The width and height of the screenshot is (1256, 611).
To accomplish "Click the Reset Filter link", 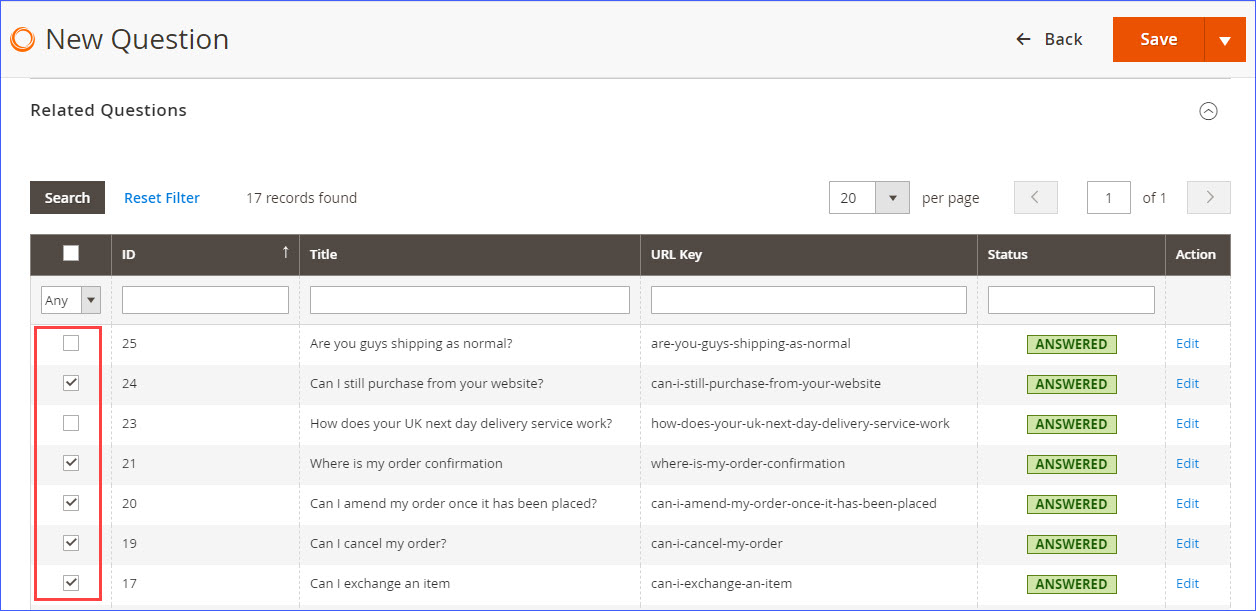I will [x=161, y=197].
